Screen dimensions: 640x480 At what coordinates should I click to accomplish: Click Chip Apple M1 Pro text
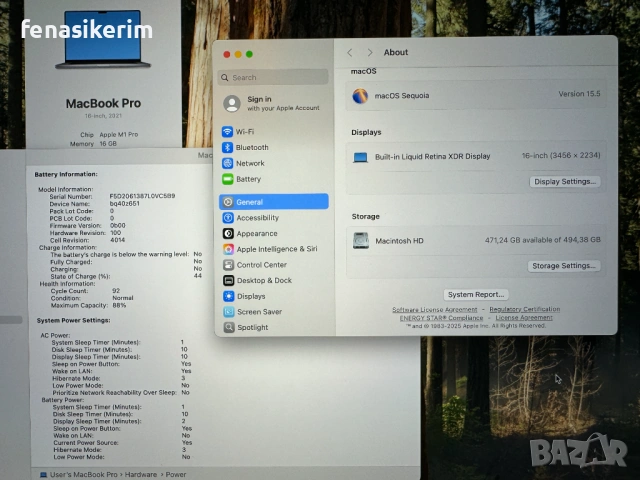109,134
